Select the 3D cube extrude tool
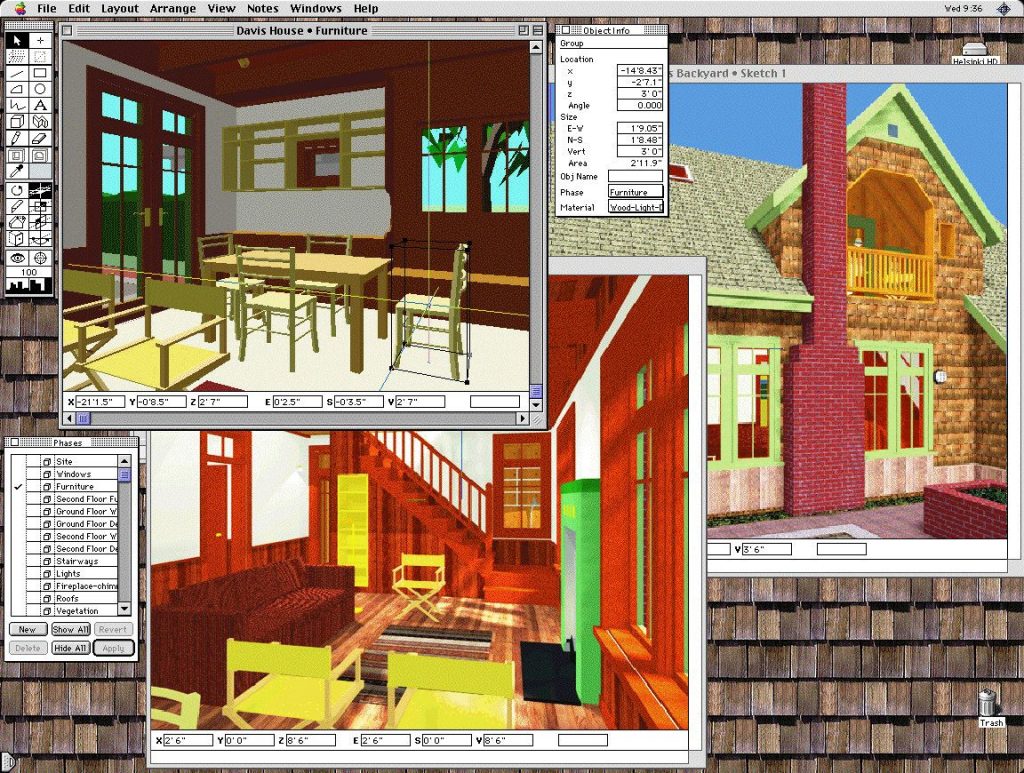 [17, 122]
